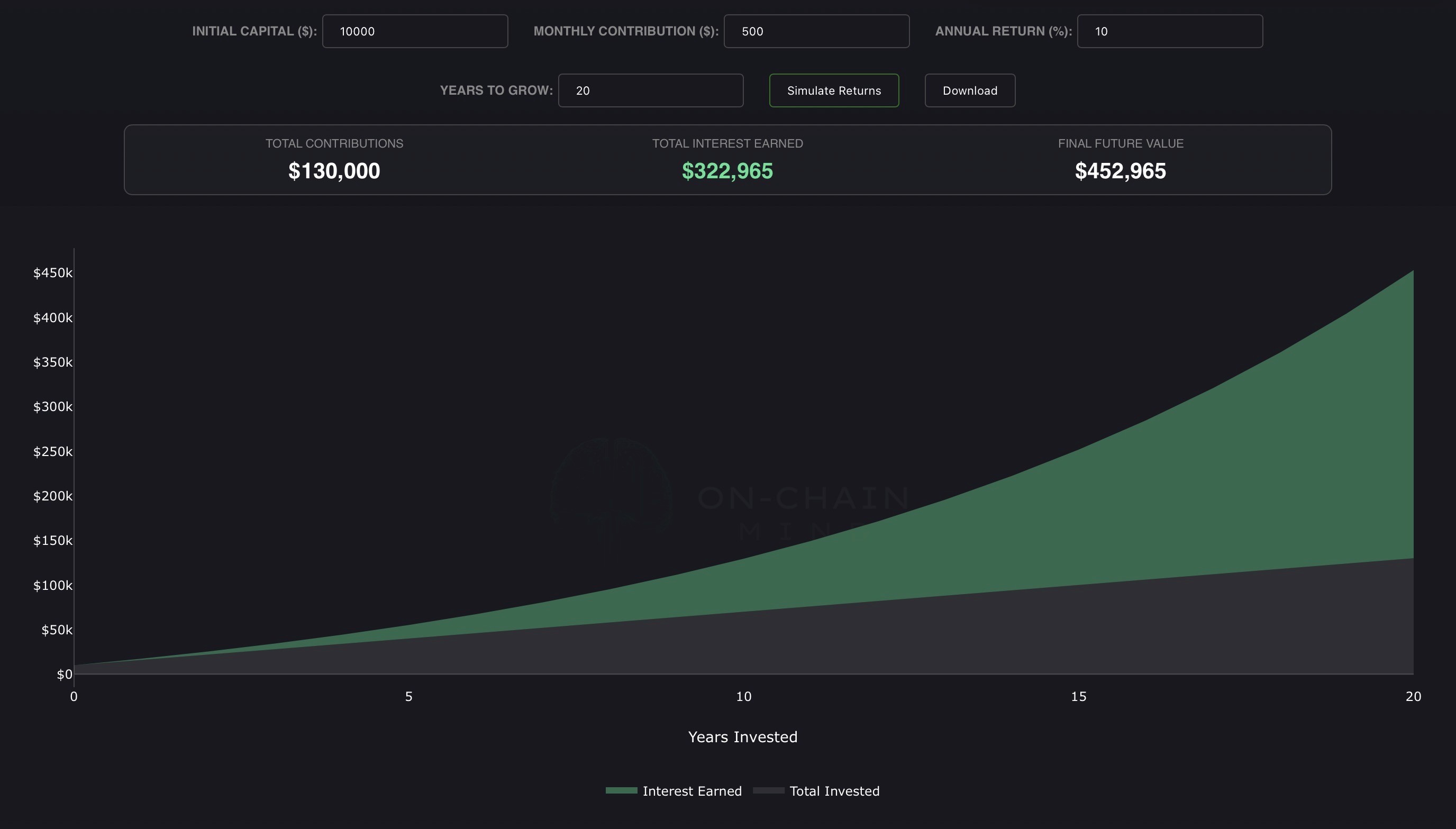Click the x-axis tick labeled 15
1456x829 pixels.
point(1078,696)
